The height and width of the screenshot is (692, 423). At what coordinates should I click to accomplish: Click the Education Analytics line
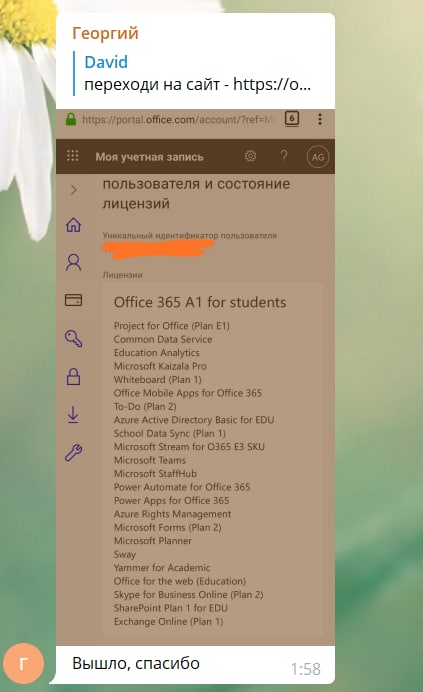157,353
